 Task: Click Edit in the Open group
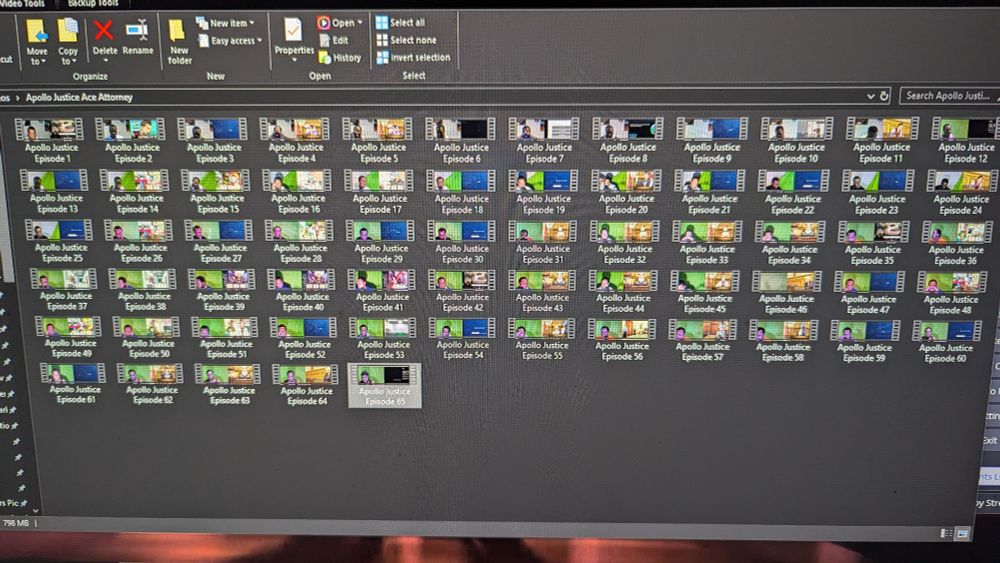tap(334, 40)
